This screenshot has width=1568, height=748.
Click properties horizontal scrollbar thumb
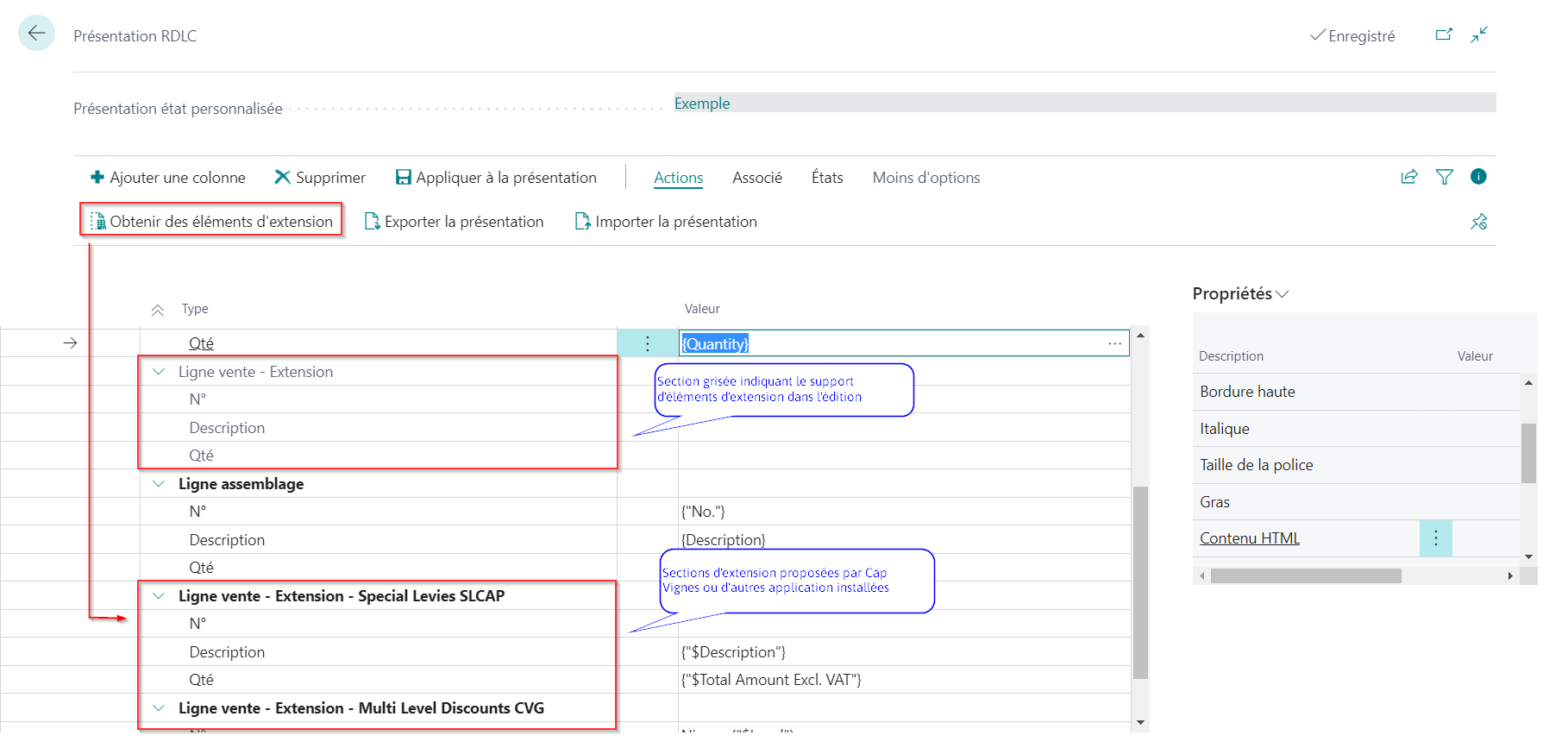tap(1306, 575)
